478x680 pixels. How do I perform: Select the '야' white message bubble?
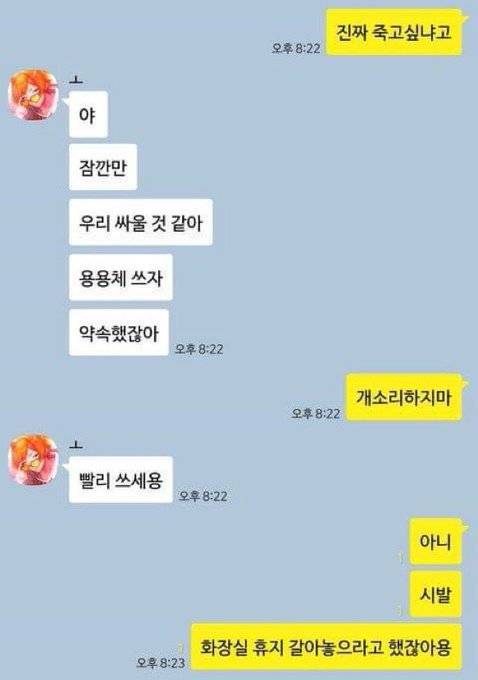point(88,115)
